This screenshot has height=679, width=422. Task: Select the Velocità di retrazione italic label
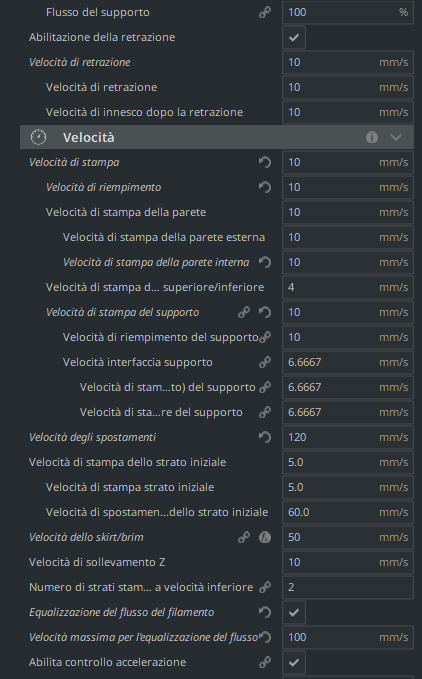tap(80, 62)
